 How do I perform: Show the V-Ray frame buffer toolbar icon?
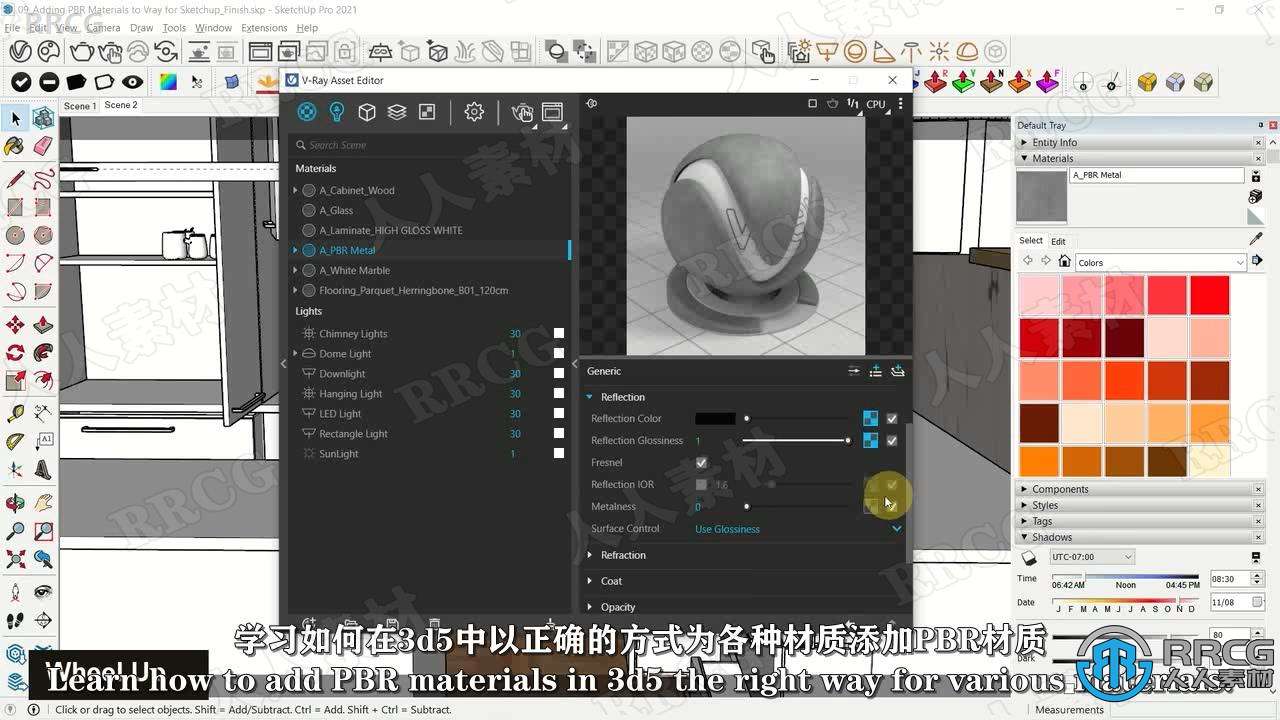260,51
